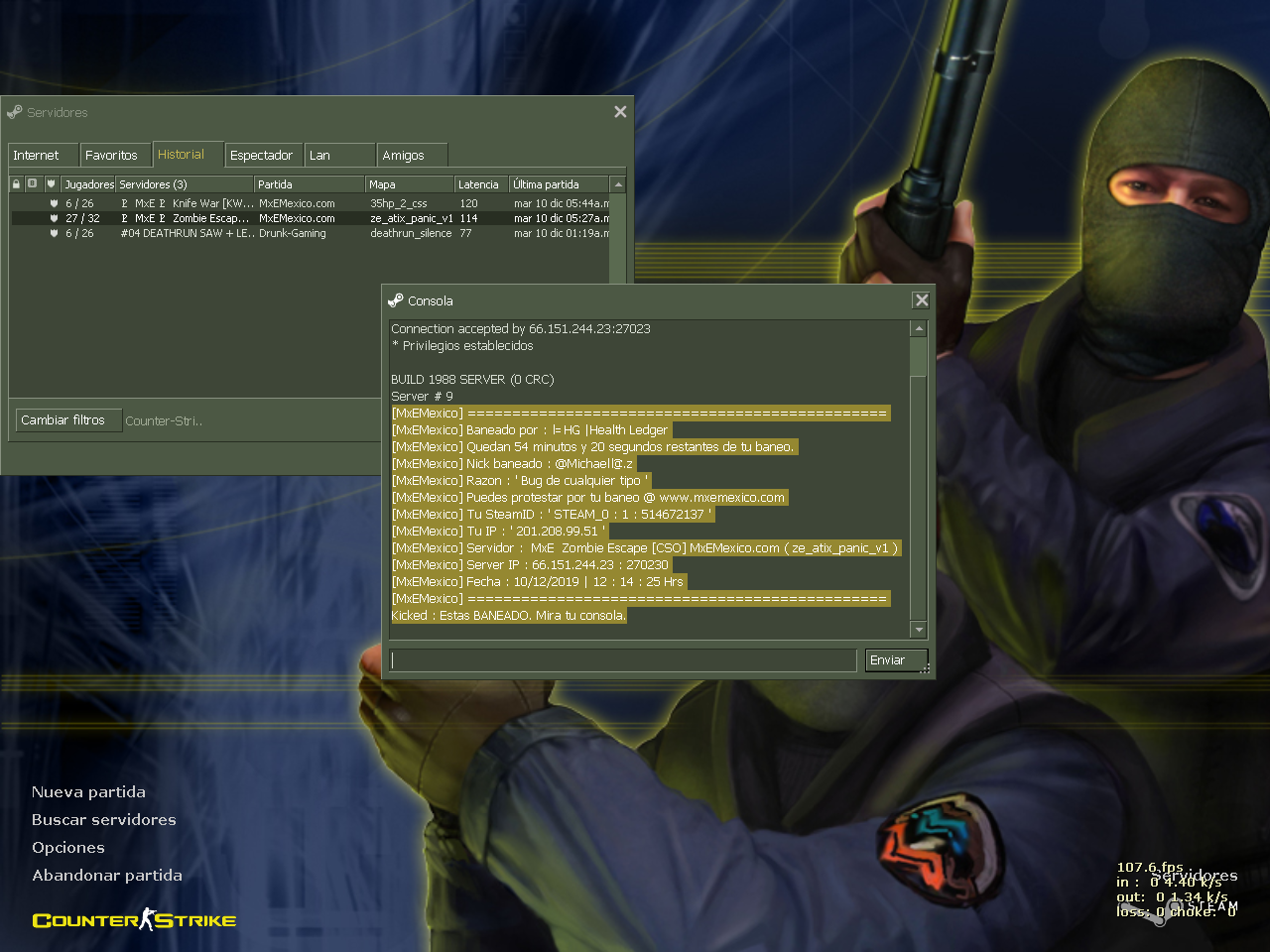Click Steam logo in Consola title bar
The image size is (1270, 952).
[x=396, y=300]
